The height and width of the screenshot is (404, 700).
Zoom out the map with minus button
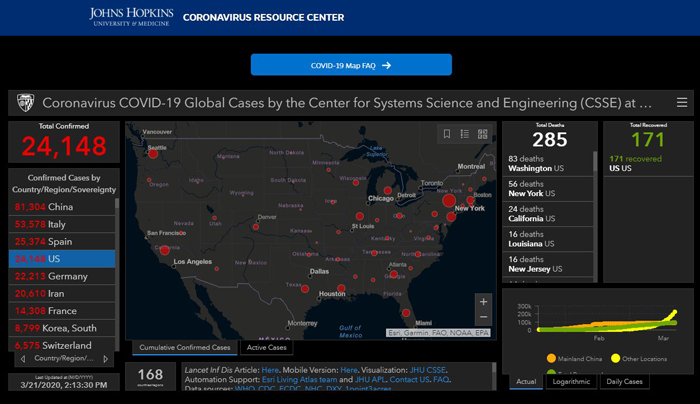484,317
